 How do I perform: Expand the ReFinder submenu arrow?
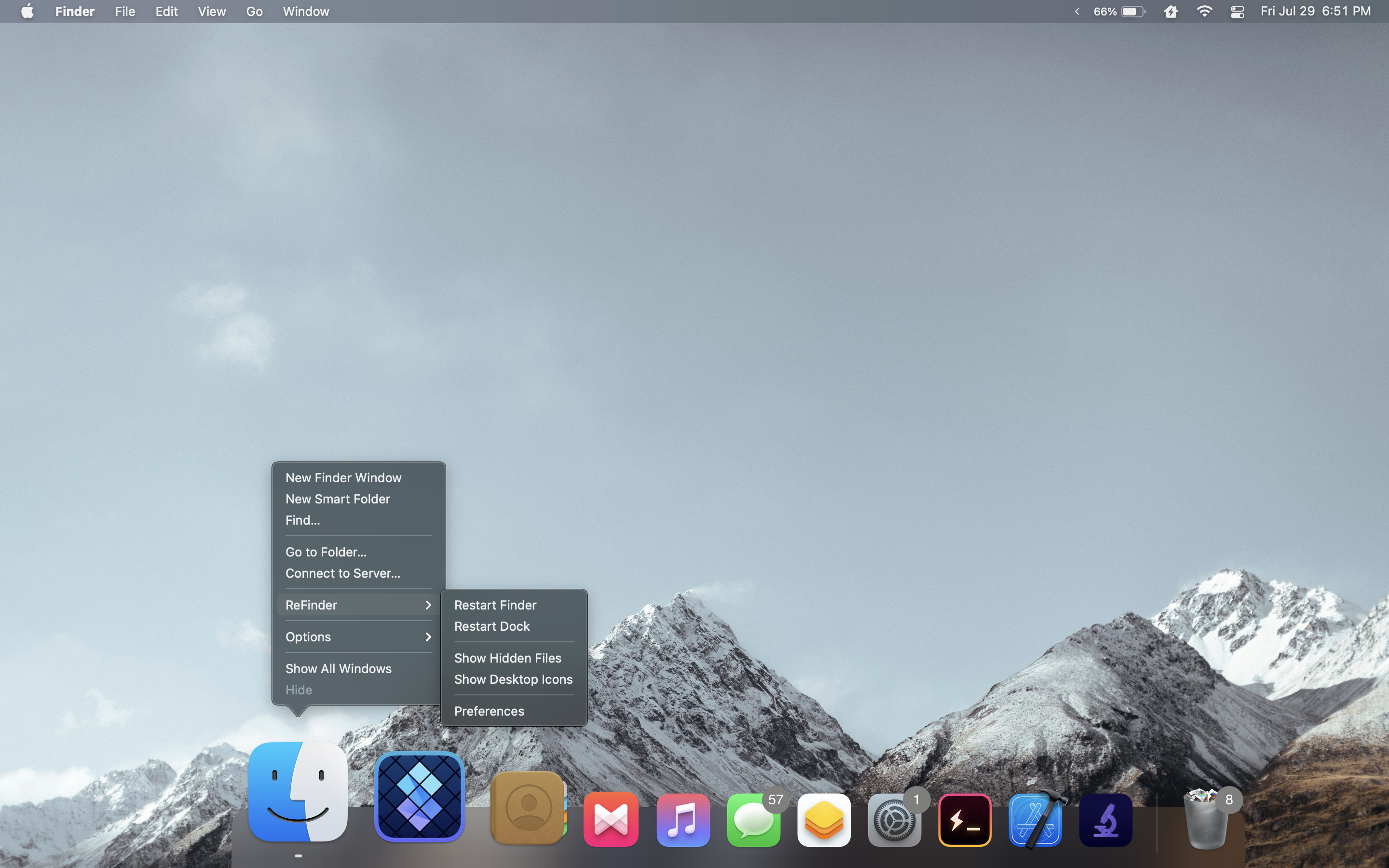(428, 605)
